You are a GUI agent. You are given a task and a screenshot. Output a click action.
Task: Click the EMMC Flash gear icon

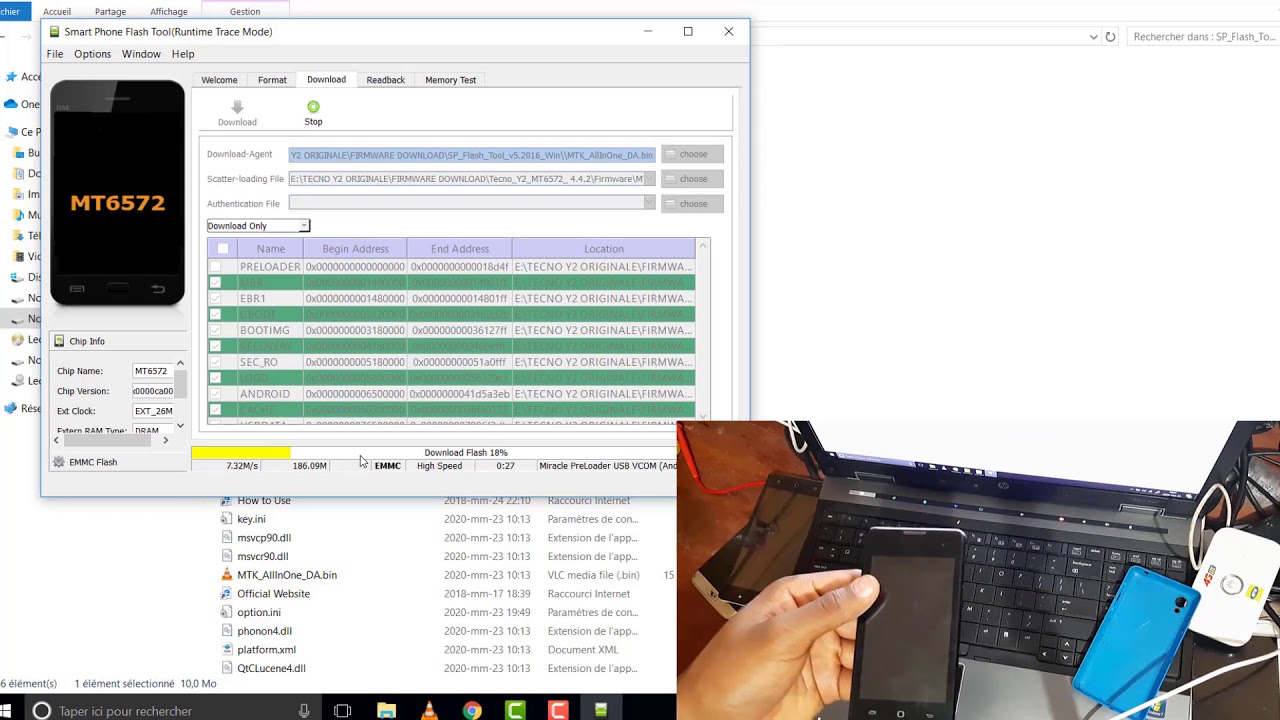click(59, 462)
